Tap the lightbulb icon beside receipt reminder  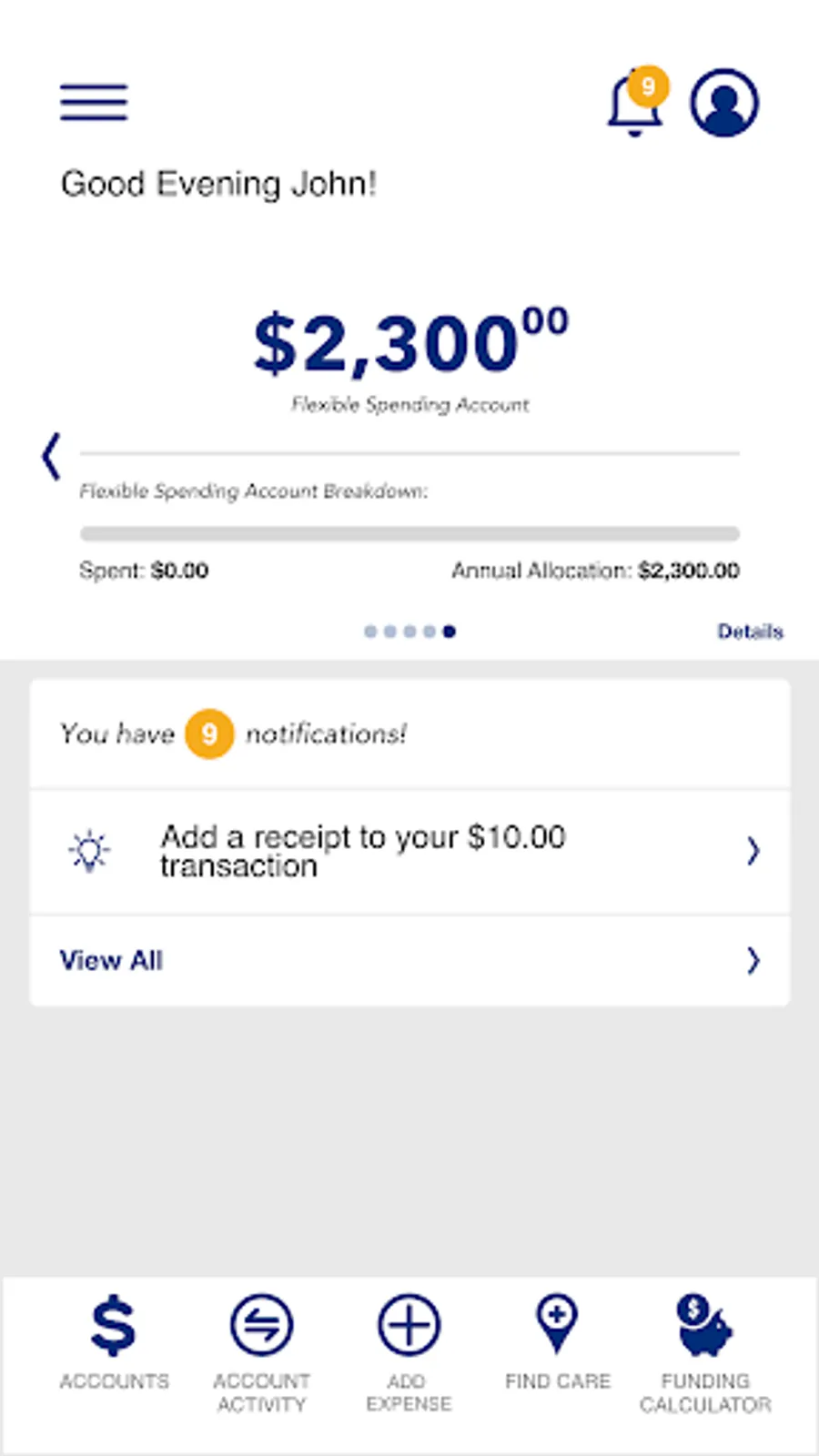tap(89, 852)
